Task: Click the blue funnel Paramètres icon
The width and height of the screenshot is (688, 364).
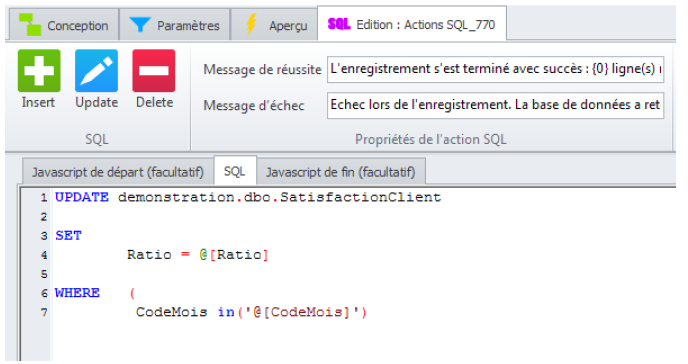Action: click(x=140, y=24)
